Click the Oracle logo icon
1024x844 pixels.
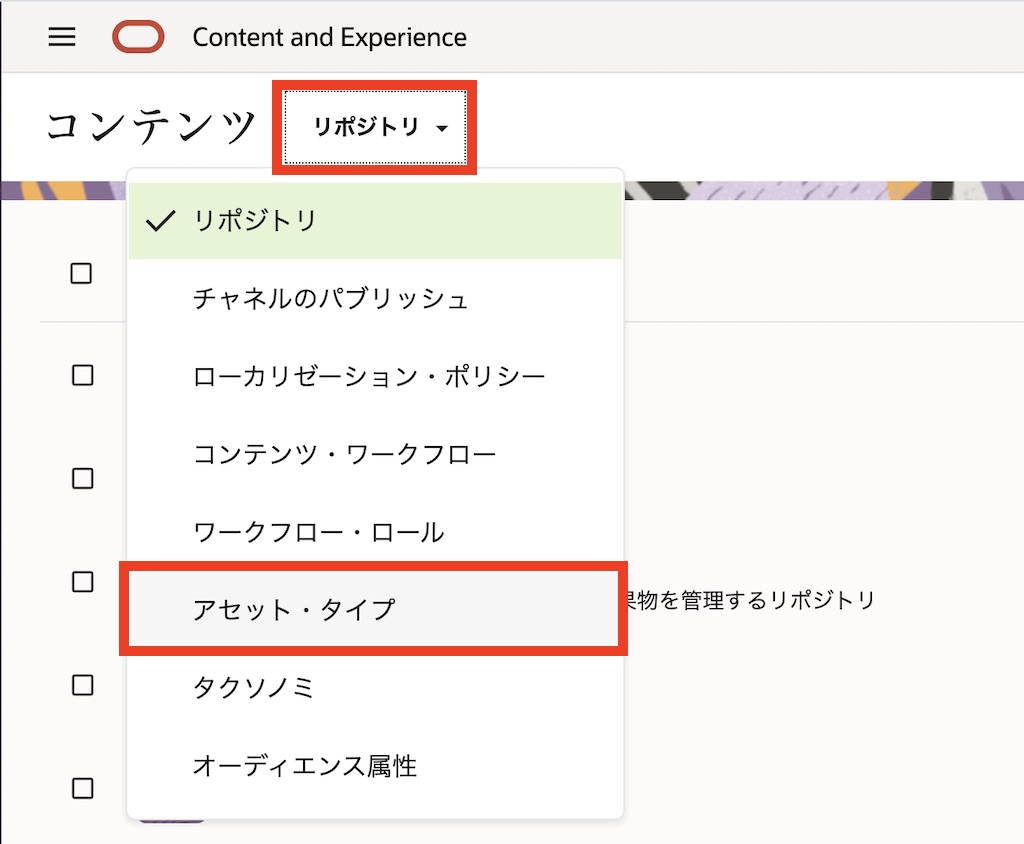(x=138, y=37)
